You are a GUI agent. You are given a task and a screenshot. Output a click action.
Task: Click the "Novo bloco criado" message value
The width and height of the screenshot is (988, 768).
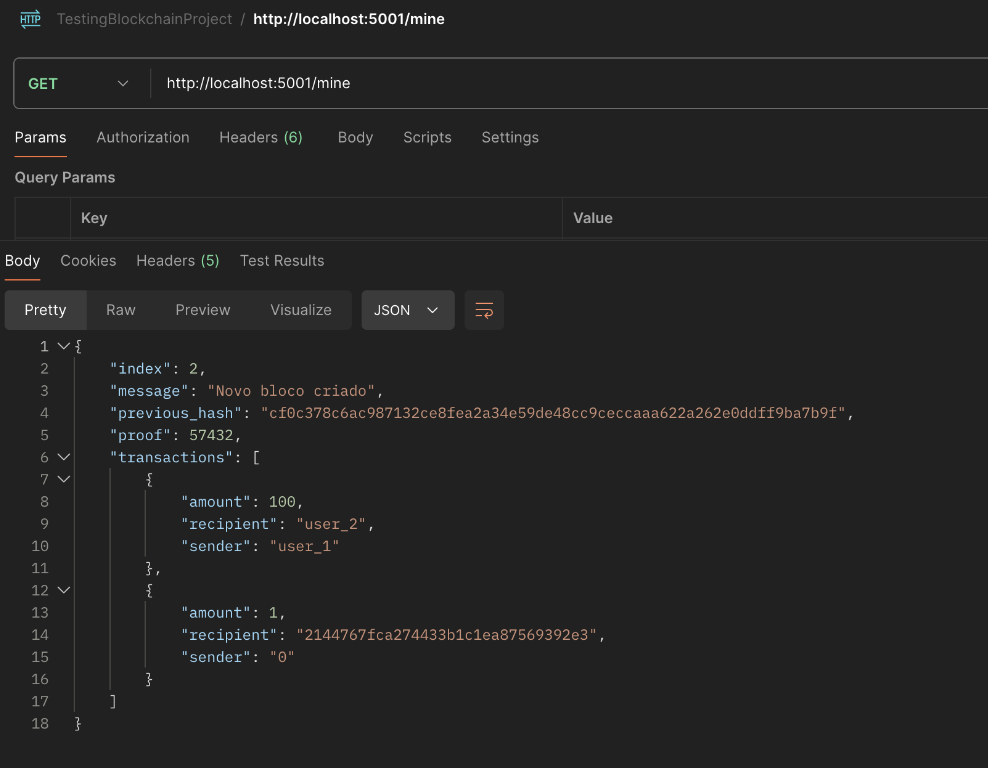[x=291, y=391]
